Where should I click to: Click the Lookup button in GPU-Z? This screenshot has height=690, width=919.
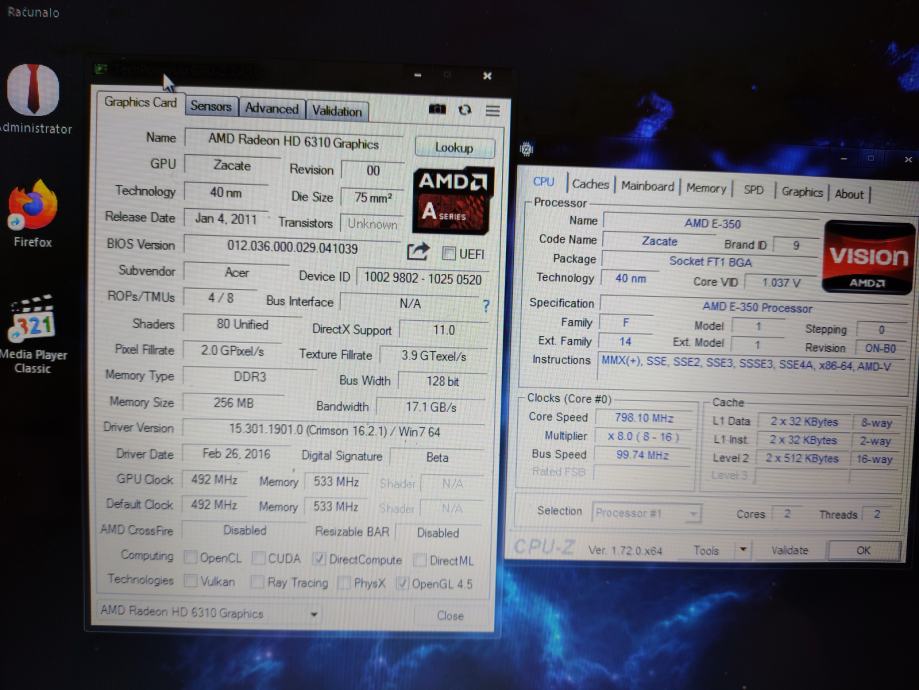[454, 147]
